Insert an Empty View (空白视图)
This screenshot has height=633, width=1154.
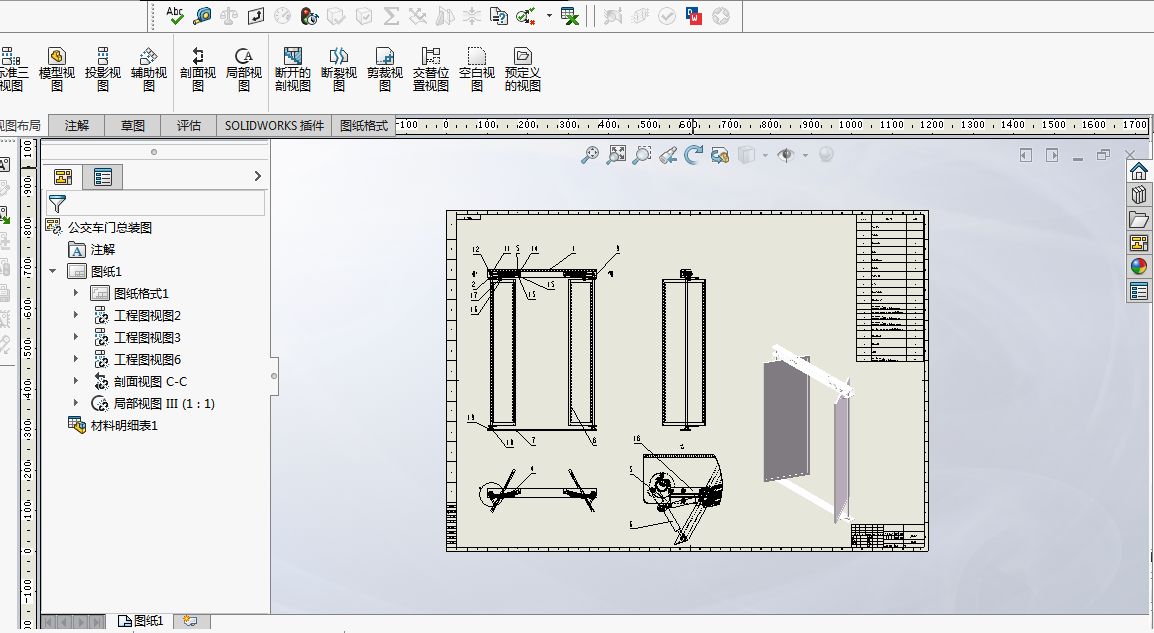(477, 69)
